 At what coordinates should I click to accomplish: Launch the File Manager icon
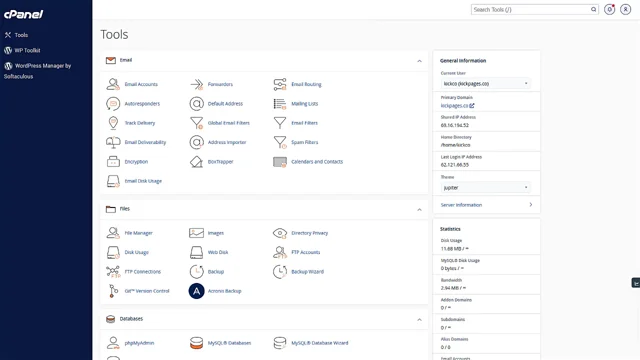click(x=113, y=233)
